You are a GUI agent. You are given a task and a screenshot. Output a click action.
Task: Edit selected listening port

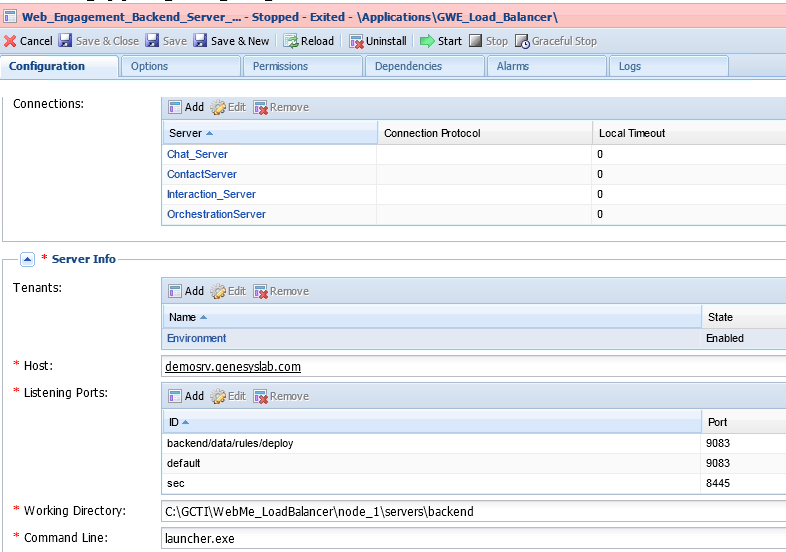click(228, 396)
